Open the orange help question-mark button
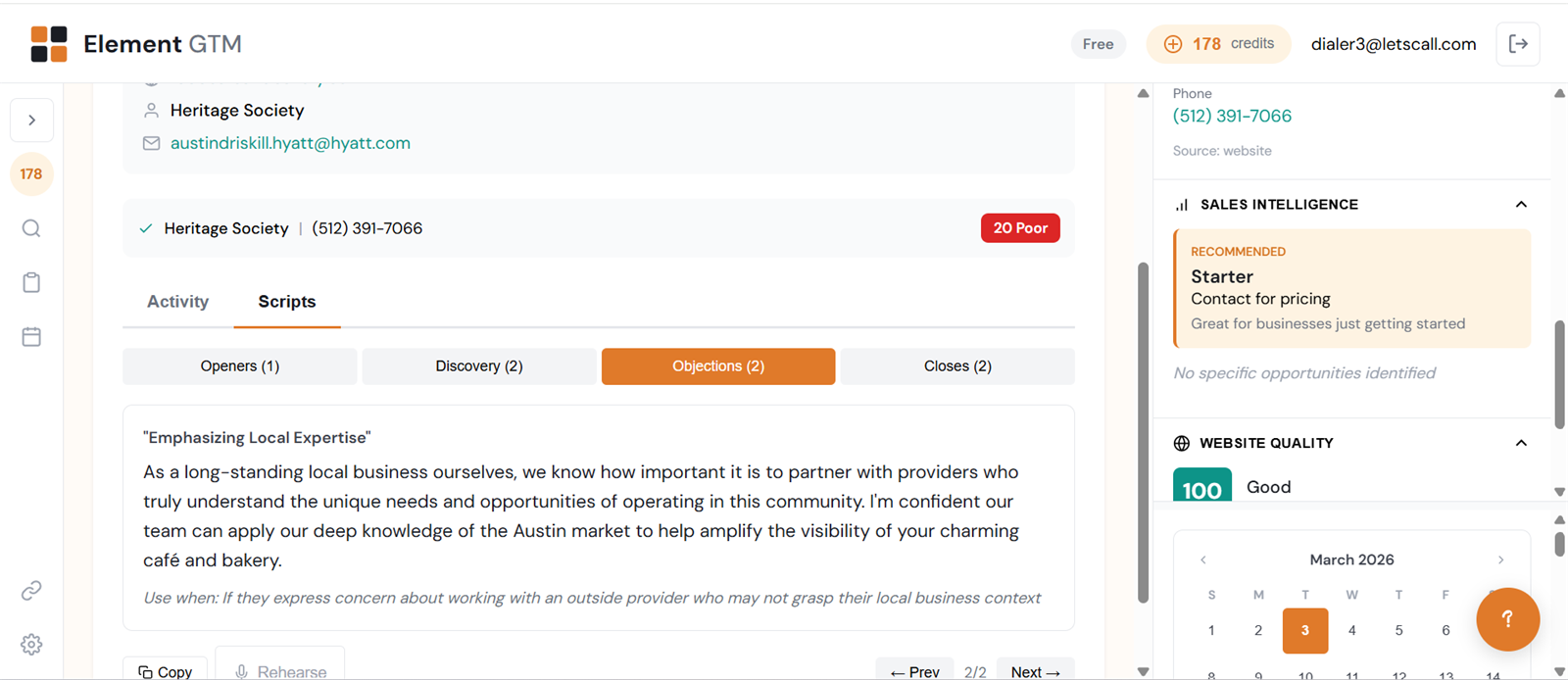Image resolution: width=1568 pixels, height=680 pixels. pyautogui.click(x=1507, y=619)
